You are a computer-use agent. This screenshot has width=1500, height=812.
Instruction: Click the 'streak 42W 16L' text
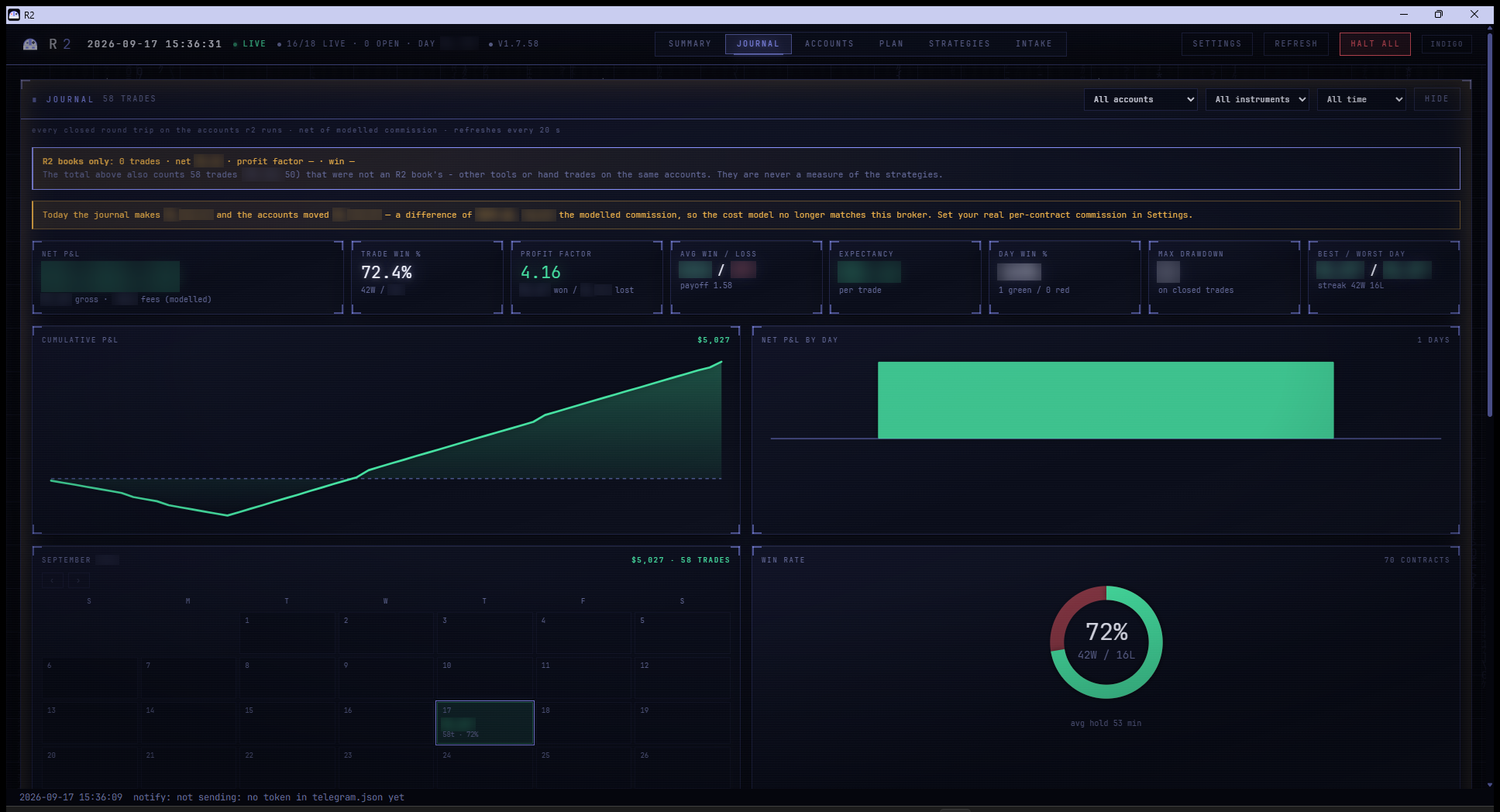point(1350,286)
